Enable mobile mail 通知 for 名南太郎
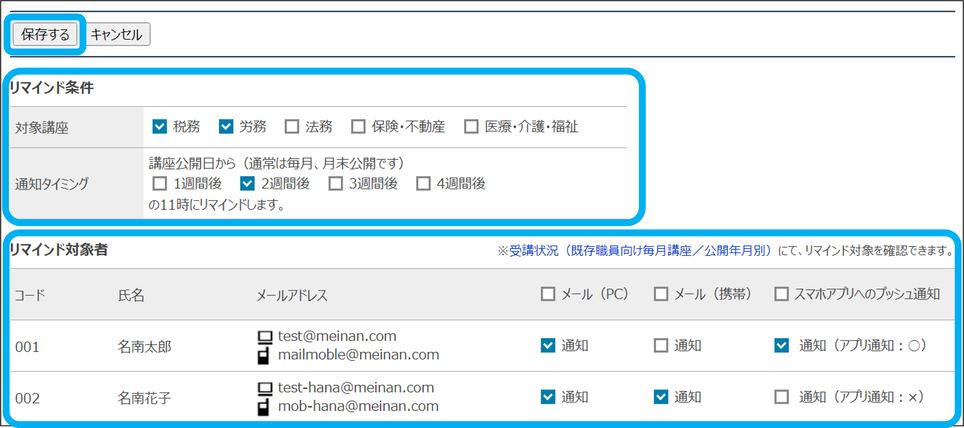The width and height of the screenshot is (964, 428). point(660,346)
